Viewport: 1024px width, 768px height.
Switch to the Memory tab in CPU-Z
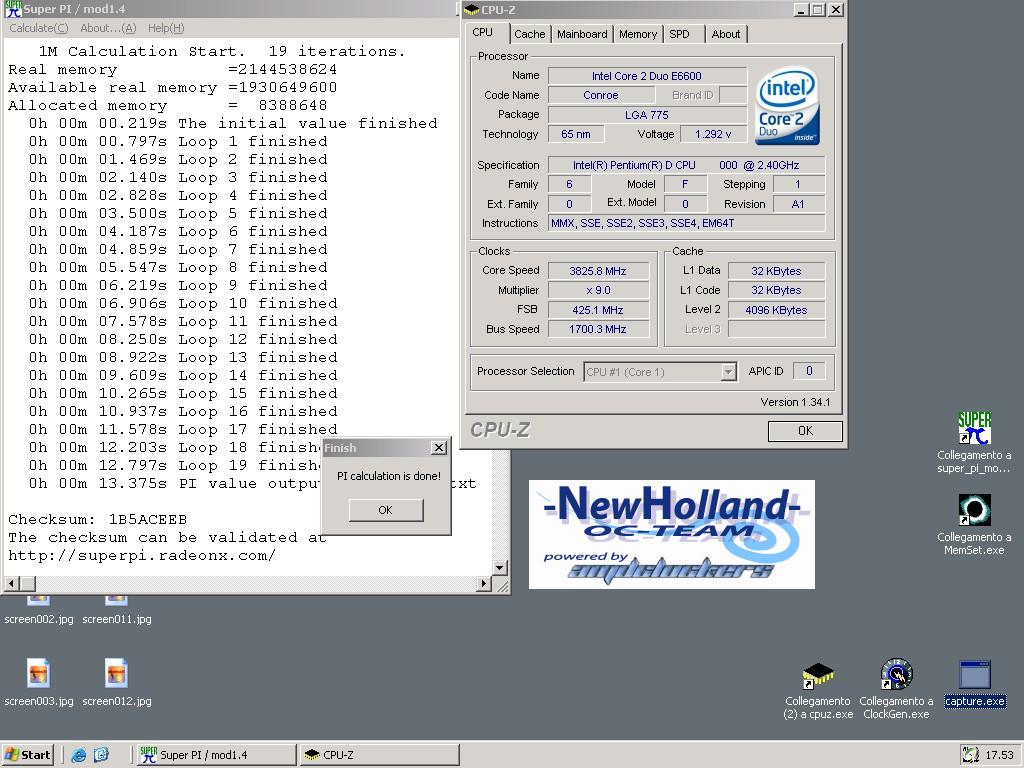click(x=637, y=34)
